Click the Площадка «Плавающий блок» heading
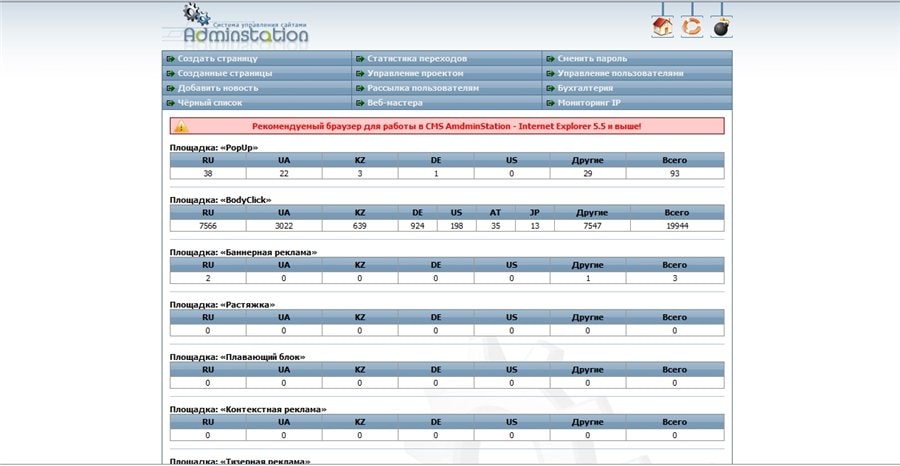This screenshot has width=900, height=466. [237, 357]
